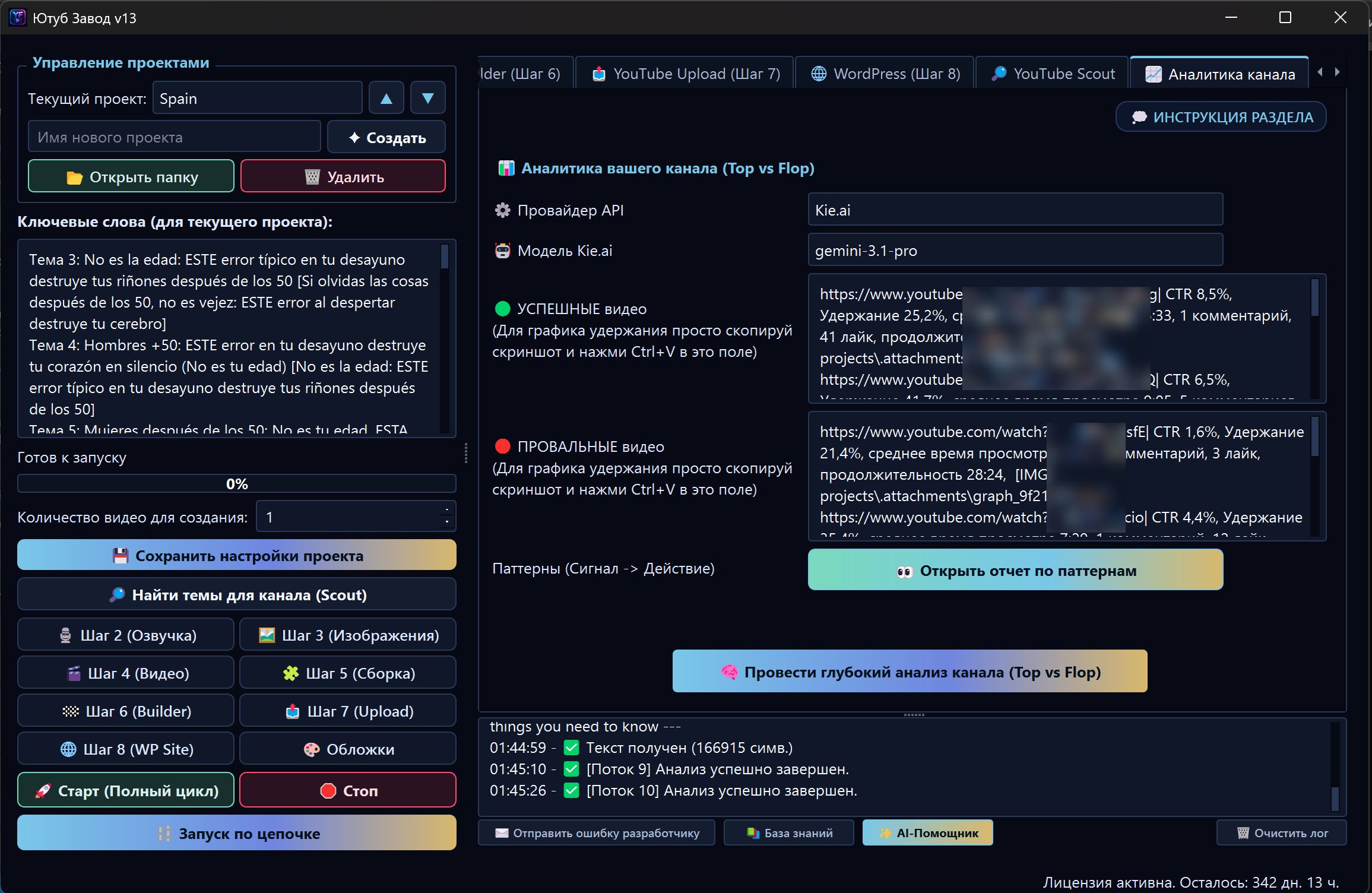Find channel topics with Scout button
This screenshot has height=893, width=1372.
point(237,594)
